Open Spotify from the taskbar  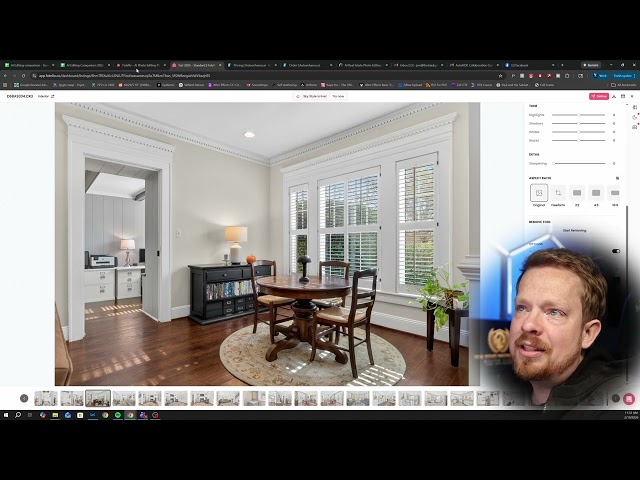coord(118,415)
